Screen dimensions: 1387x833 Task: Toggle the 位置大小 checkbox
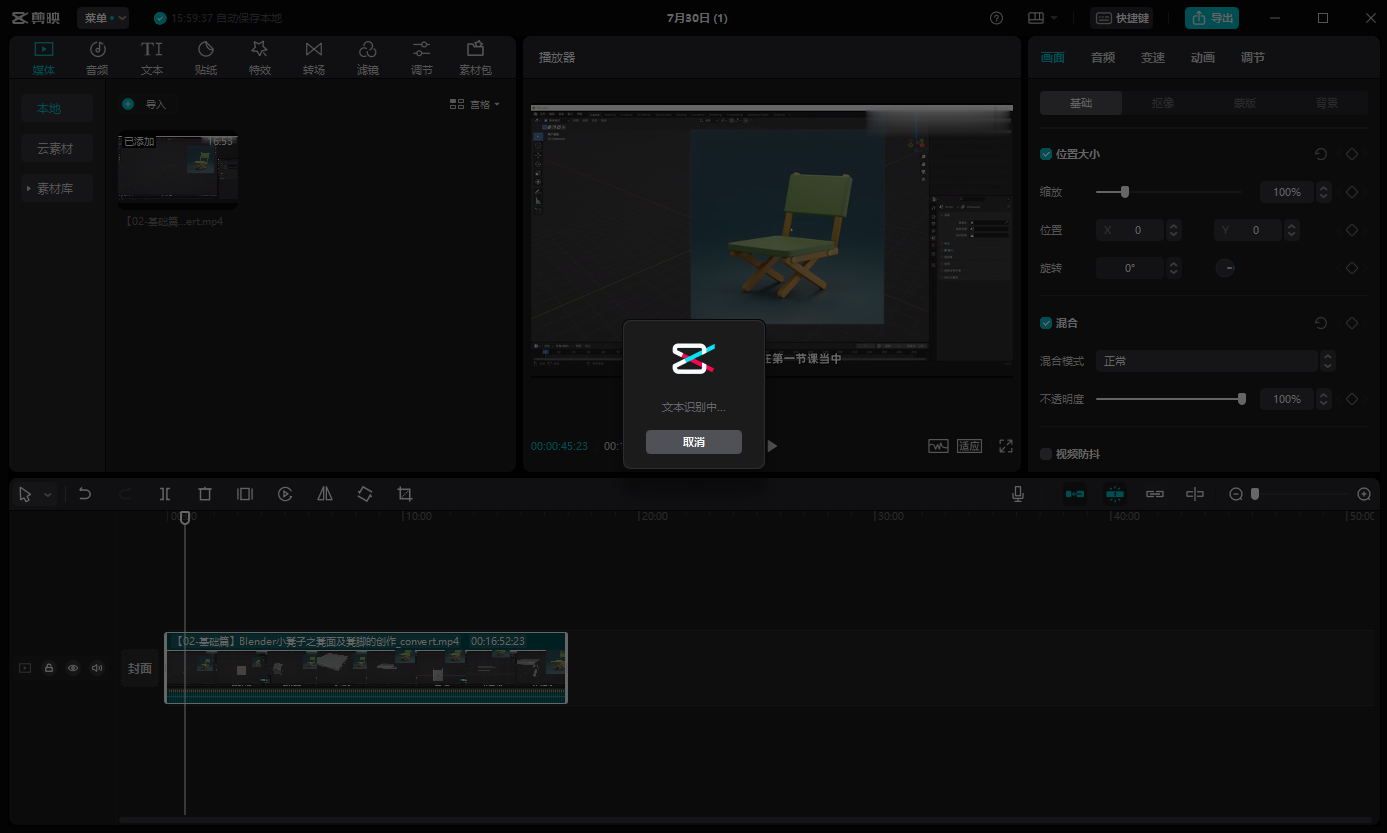coord(1046,154)
